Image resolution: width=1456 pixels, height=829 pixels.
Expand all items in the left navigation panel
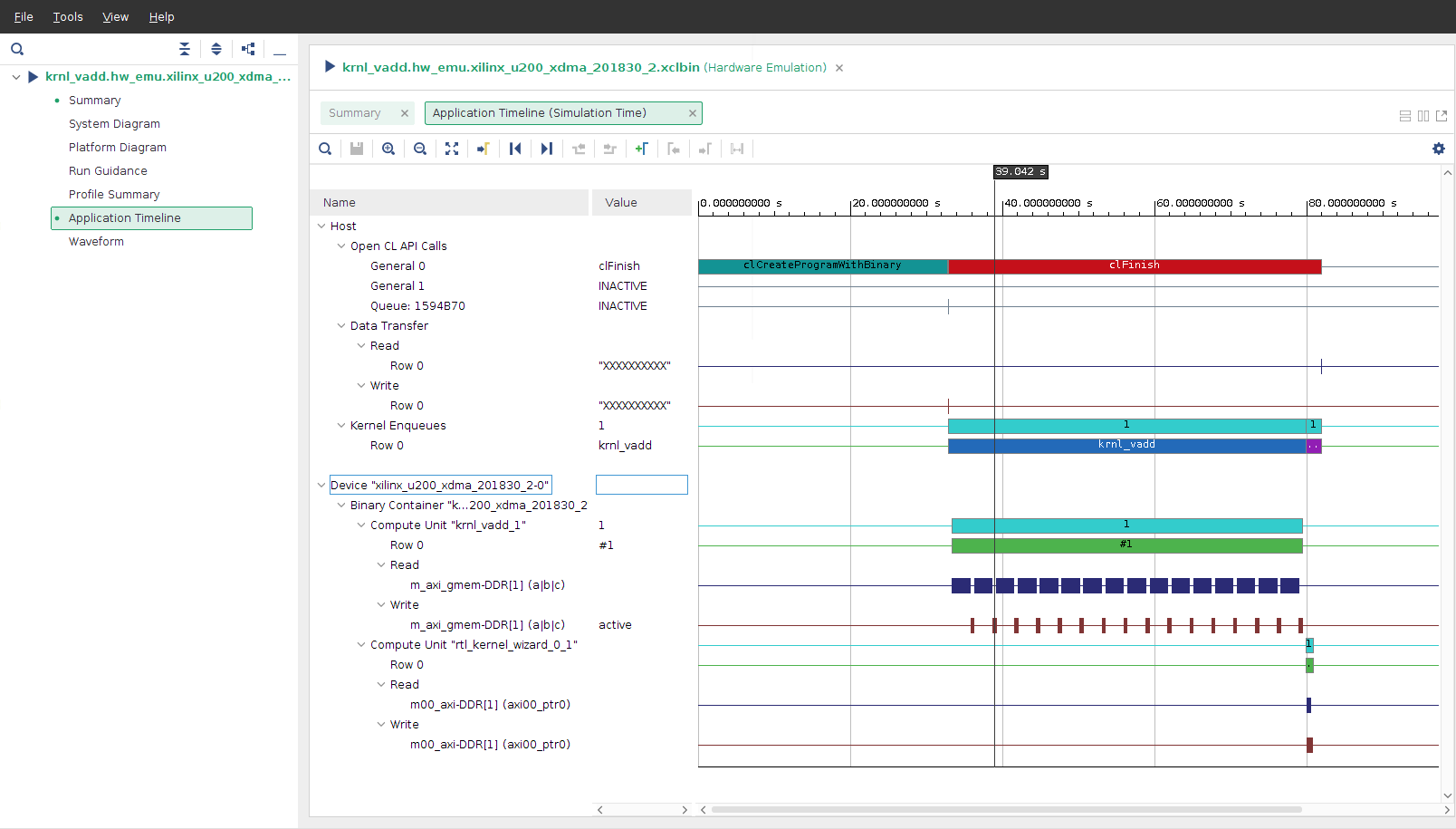(x=216, y=49)
